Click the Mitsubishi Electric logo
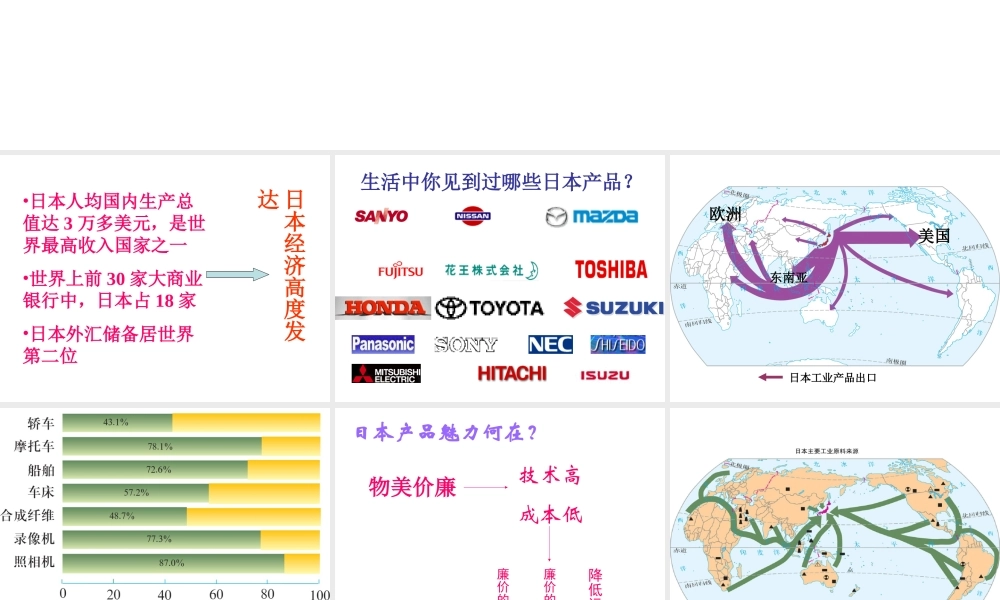Image resolution: width=1000 pixels, height=600 pixels. [x=386, y=374]
